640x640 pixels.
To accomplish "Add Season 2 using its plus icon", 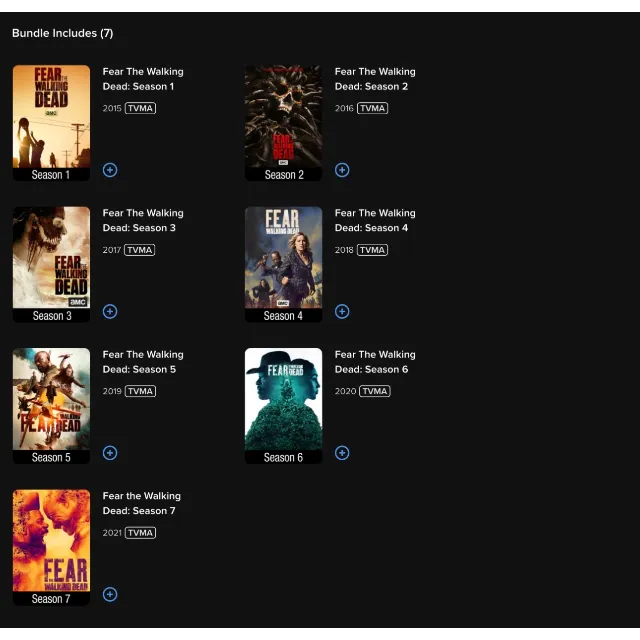I will click(x=342, y=170).
